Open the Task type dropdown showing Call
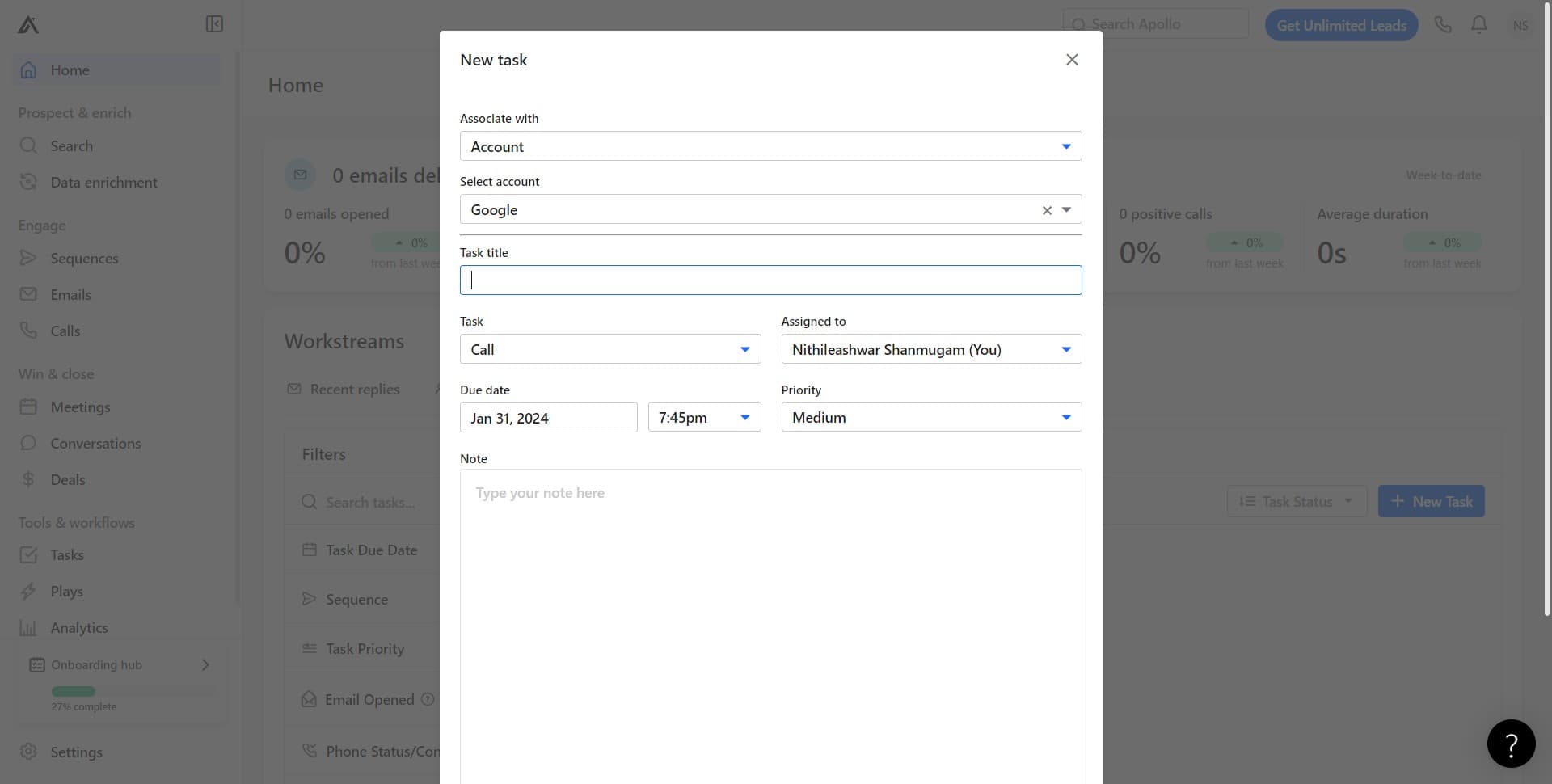Screen dimensions: 1552x784 tap(609, 349)
